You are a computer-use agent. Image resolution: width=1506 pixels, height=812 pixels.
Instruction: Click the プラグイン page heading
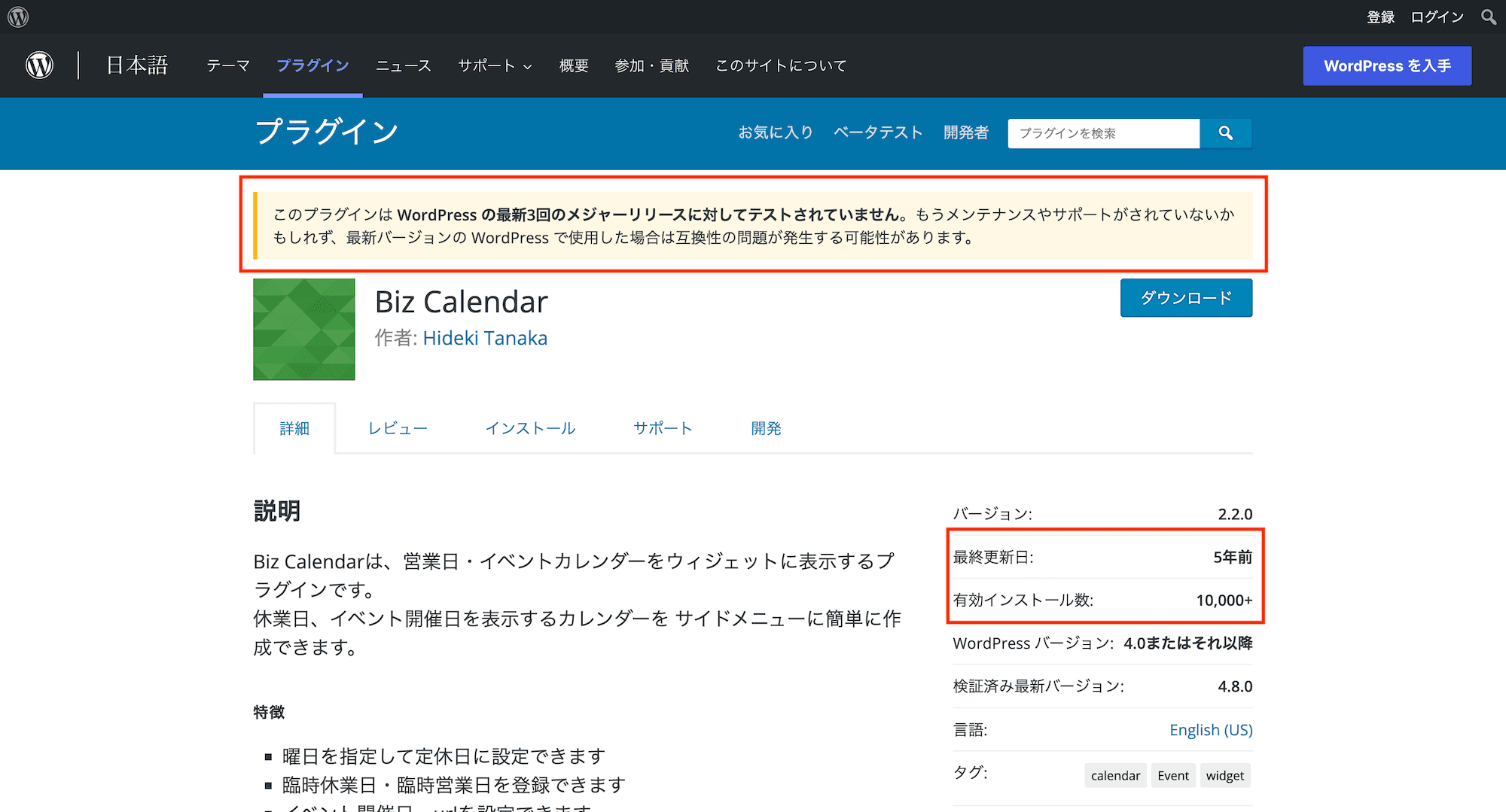pyautogui.click(x=327, y=132)
